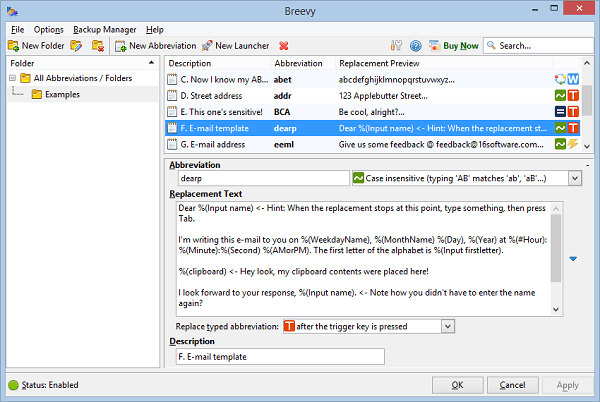Viewport: 600px width, 402px height.
Task: Open the File menu
Action: pyautogui.click(x=17, y=29)
